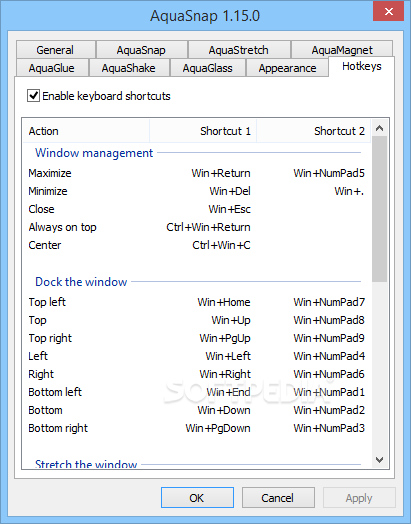Click the Shortcut 1 column header
The image size is (411, 524).
pos(203,131)
